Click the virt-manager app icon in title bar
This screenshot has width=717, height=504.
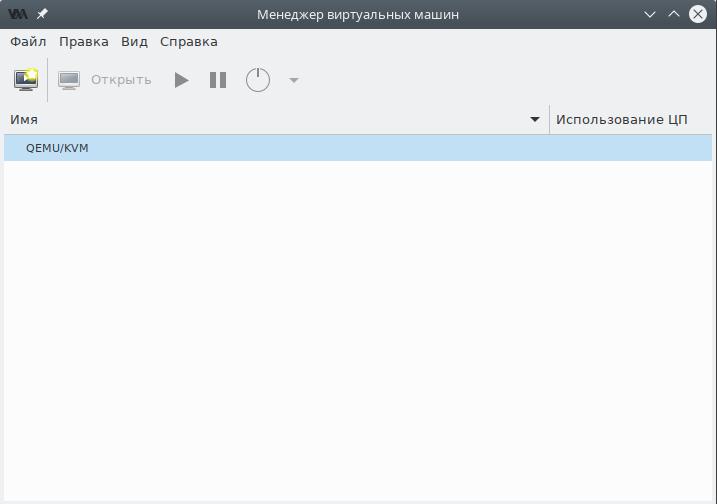point(18,14)
